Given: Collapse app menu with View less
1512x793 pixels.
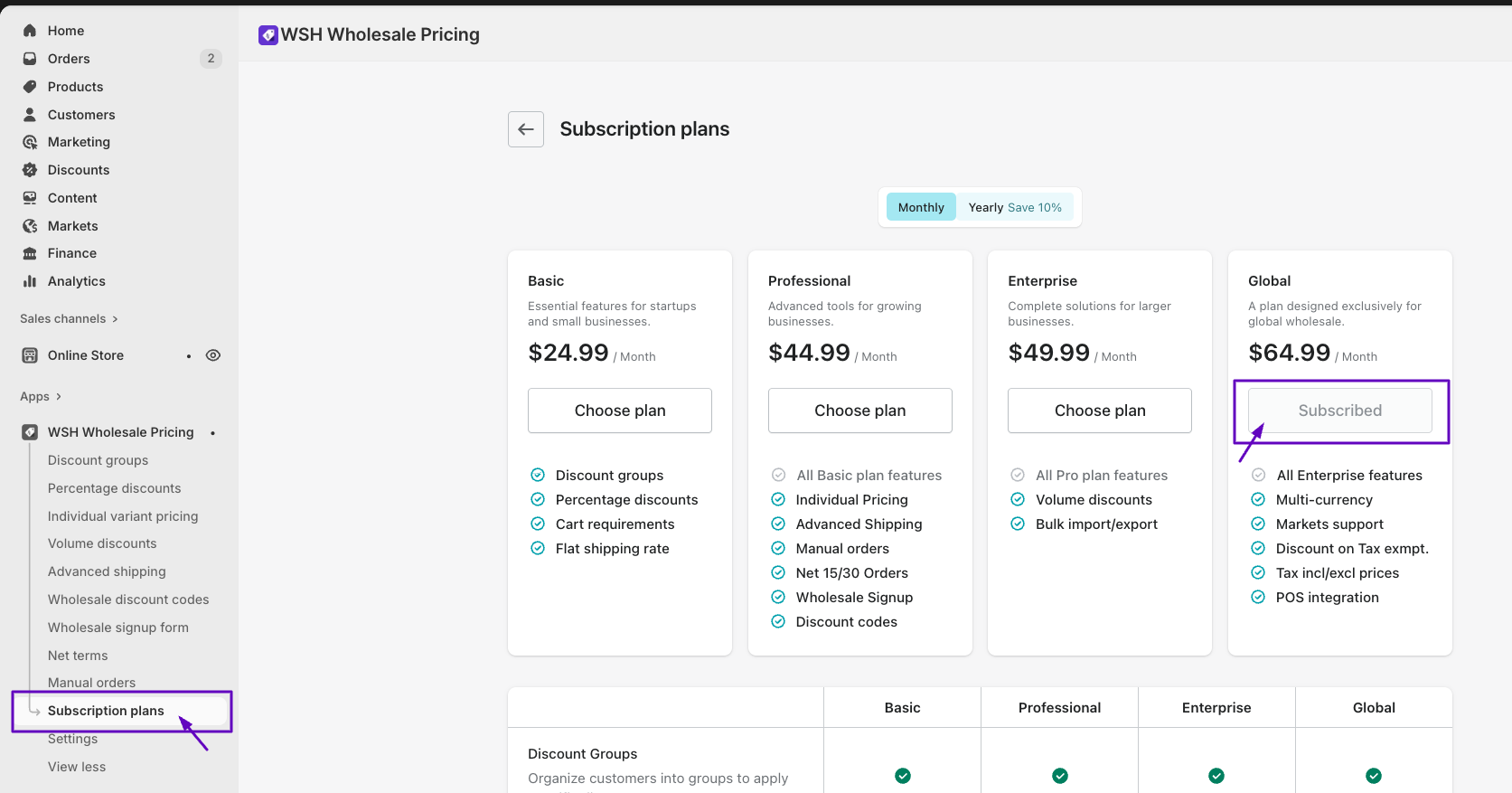Looking at the screenshot, I should coord(77,767).
